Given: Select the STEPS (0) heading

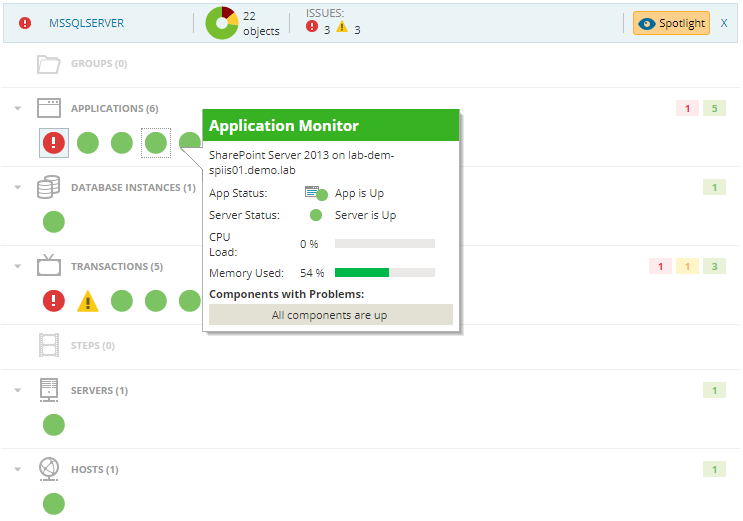Looking at the screenshot, I should pyautogui.click(x=93, y=346).
